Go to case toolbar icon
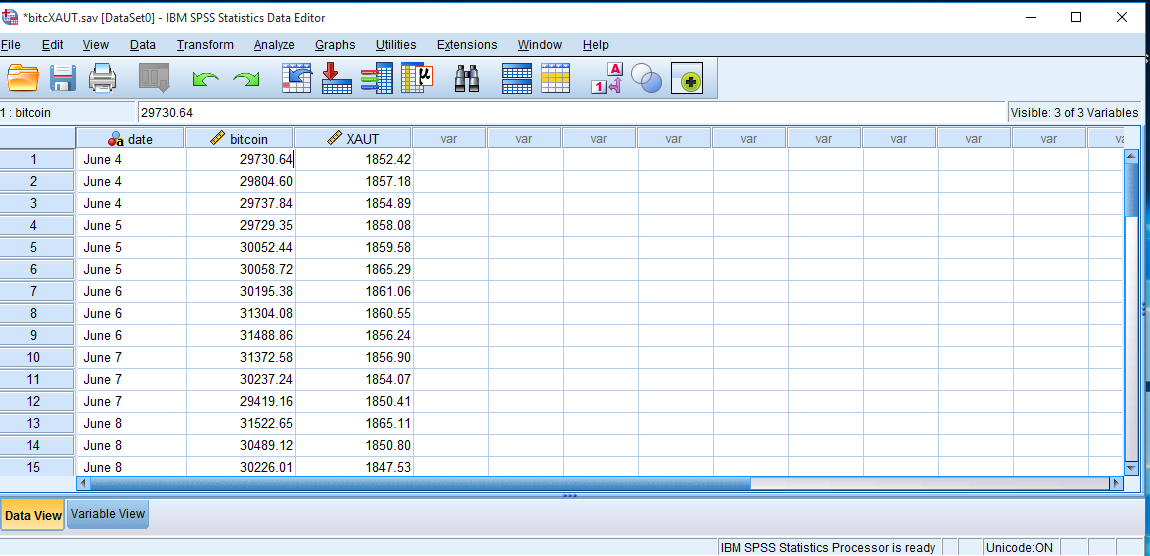The height and width of the screenshot is (556, 1150). click(297, 78)
